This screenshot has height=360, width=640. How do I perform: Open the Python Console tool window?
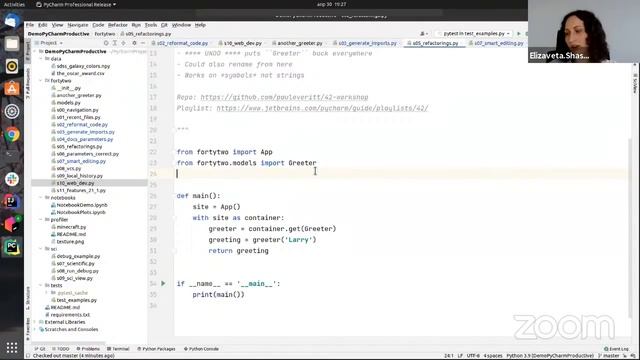pyautogui.click(x=201, y=349)
